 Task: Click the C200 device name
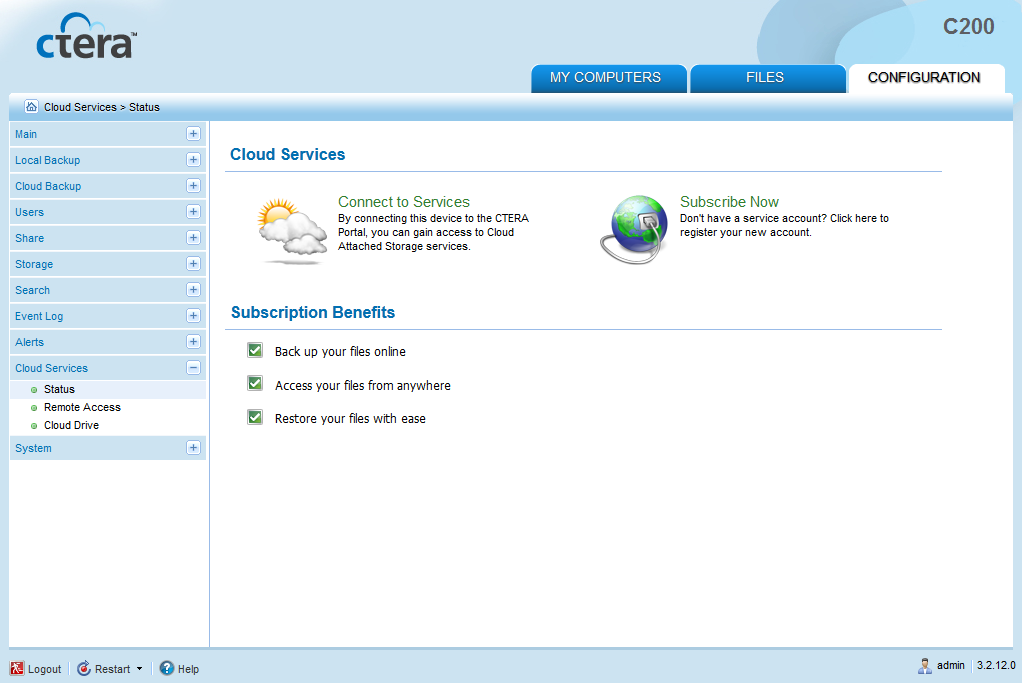pos(969,27)
